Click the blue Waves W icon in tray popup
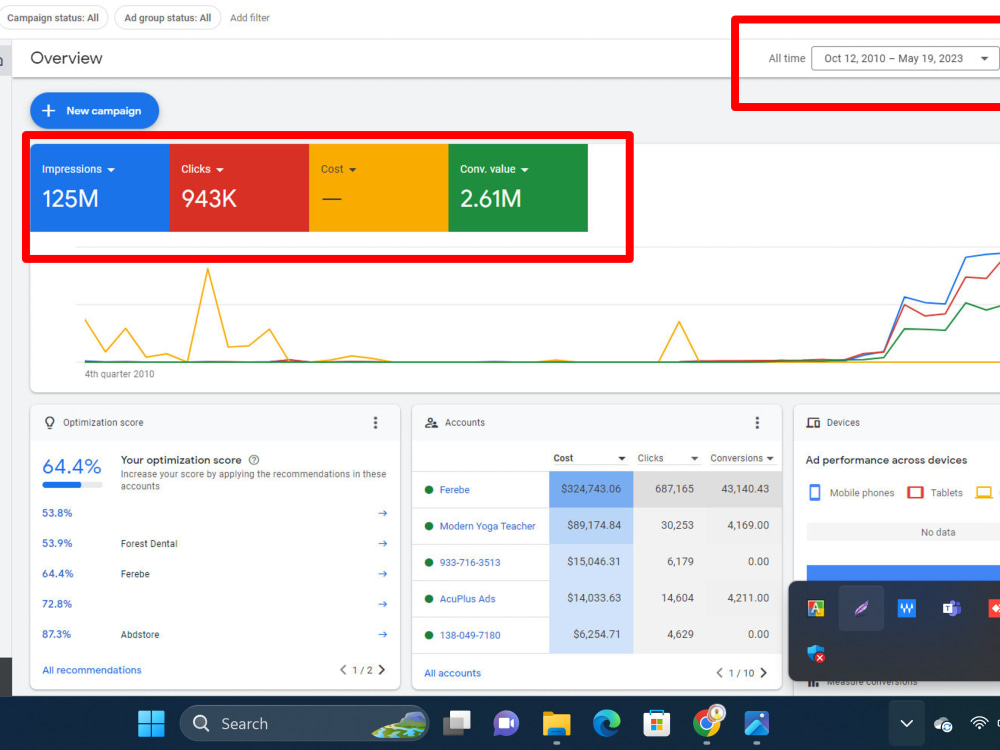The height and width of the screenshot is (750, 1000). click(x=906, y=608)
